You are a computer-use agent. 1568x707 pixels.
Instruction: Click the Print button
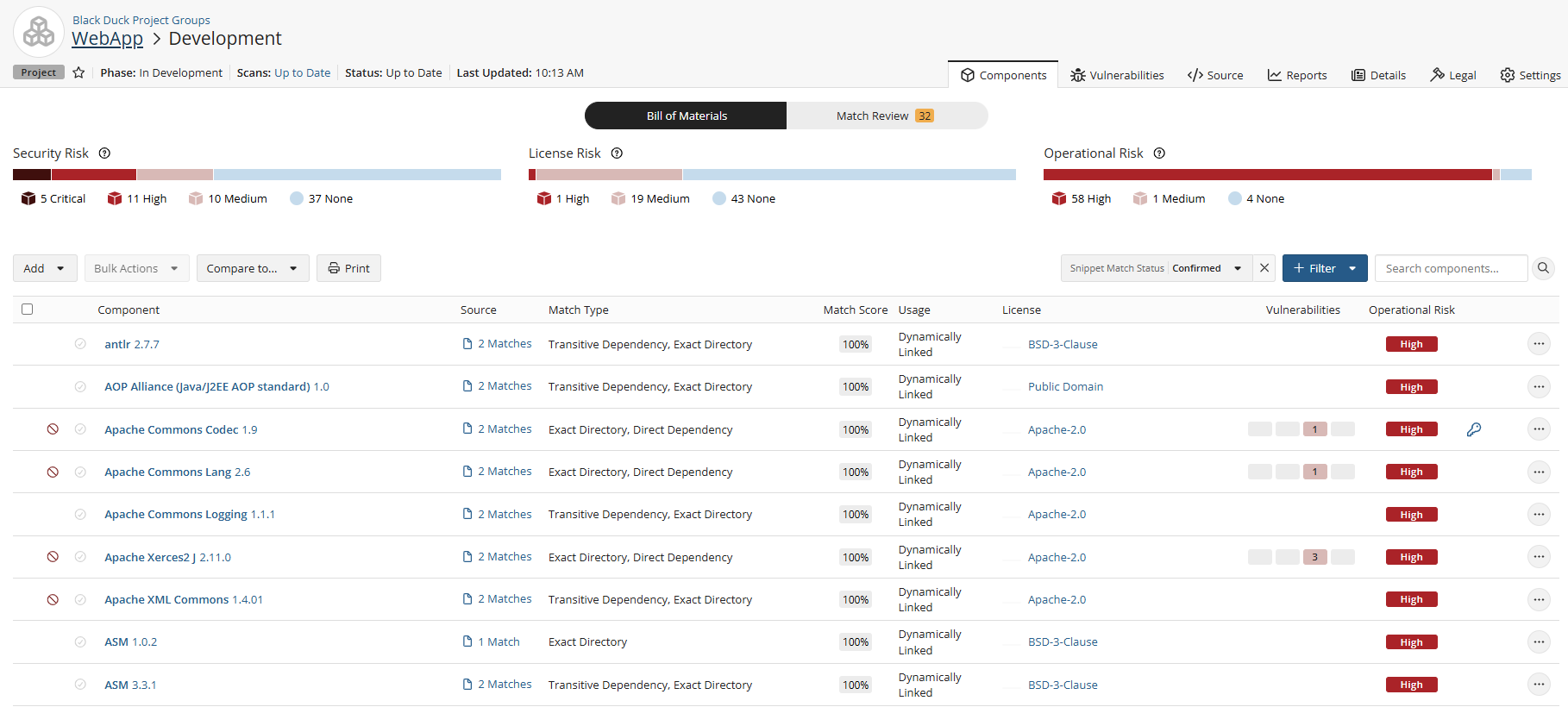click(348, 268)
